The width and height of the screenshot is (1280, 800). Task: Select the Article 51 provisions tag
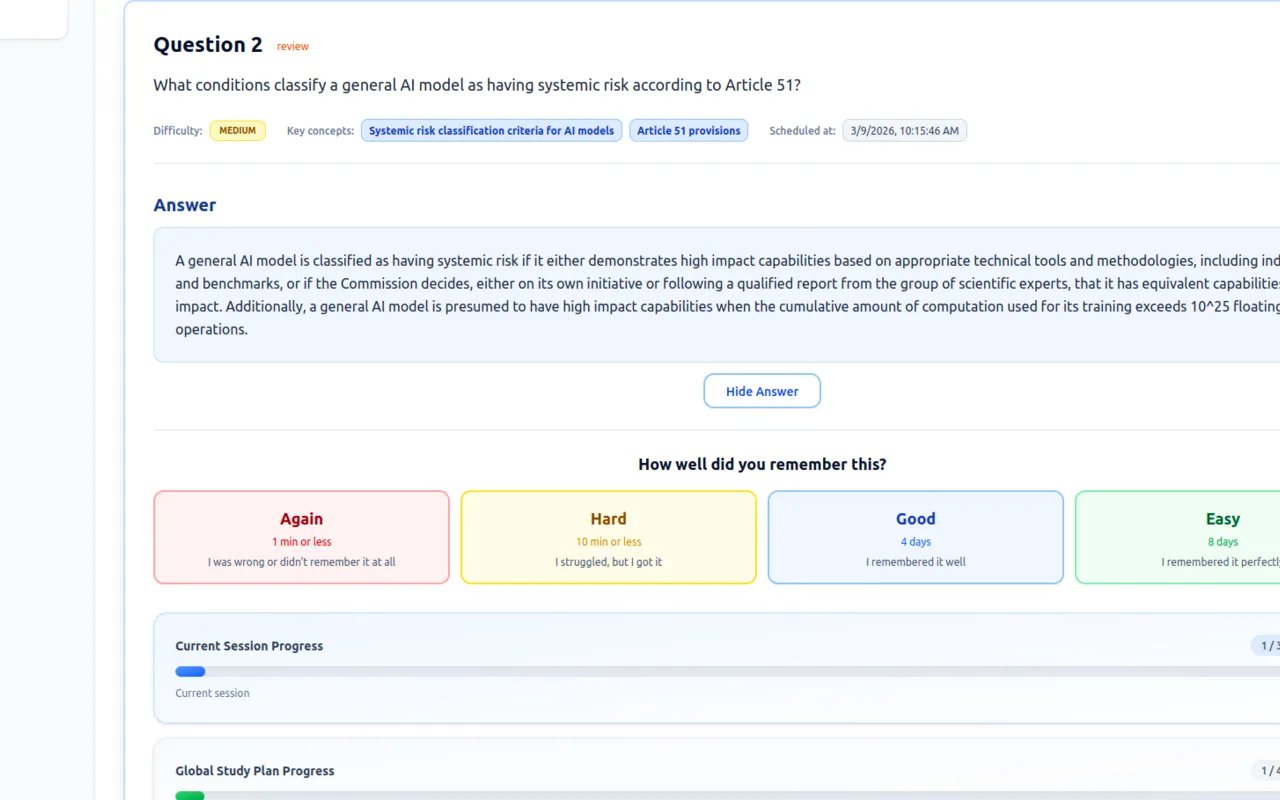pyautogui.click(x=688, y=131)
